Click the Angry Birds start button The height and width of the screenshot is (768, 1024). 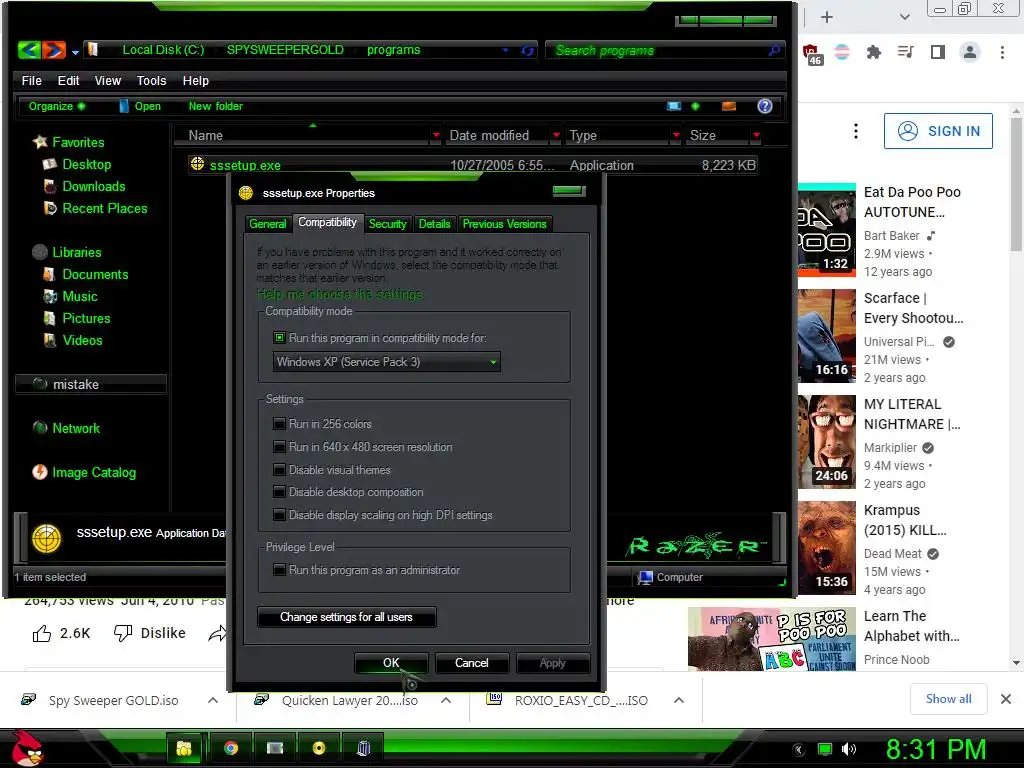27,748
